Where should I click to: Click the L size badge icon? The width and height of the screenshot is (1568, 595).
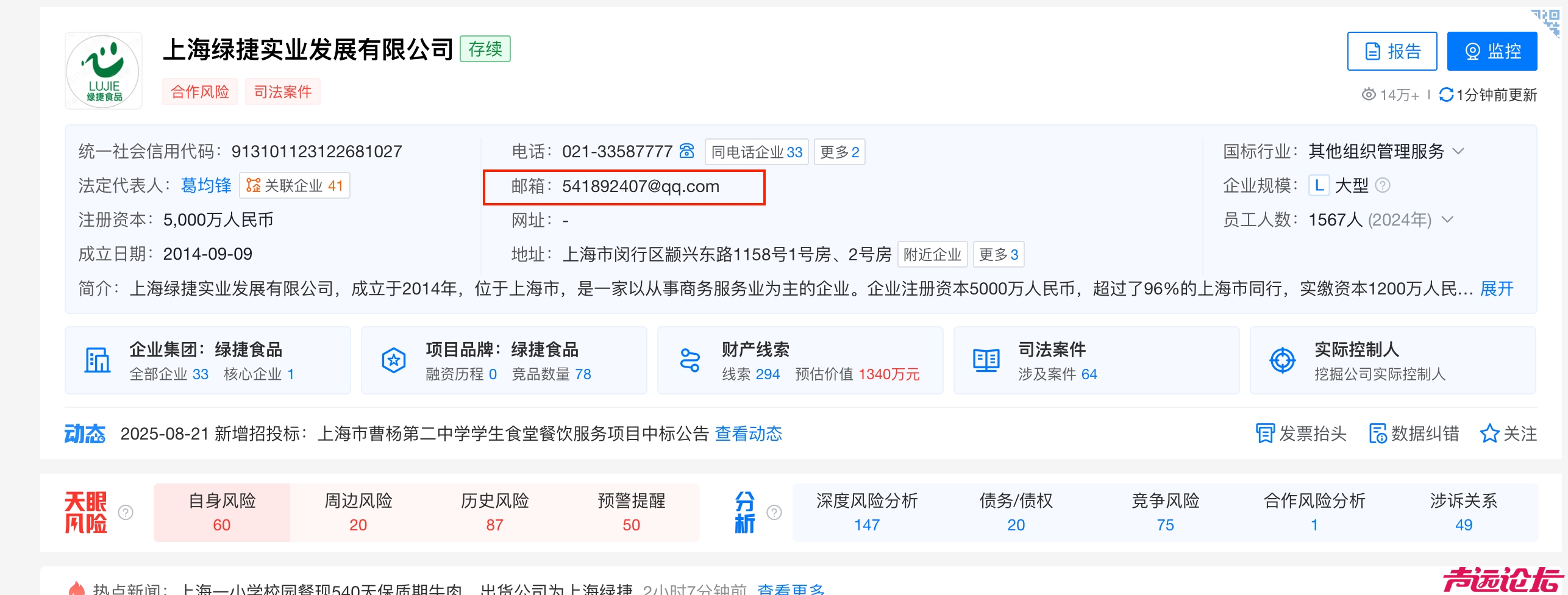click(1319, 185)
